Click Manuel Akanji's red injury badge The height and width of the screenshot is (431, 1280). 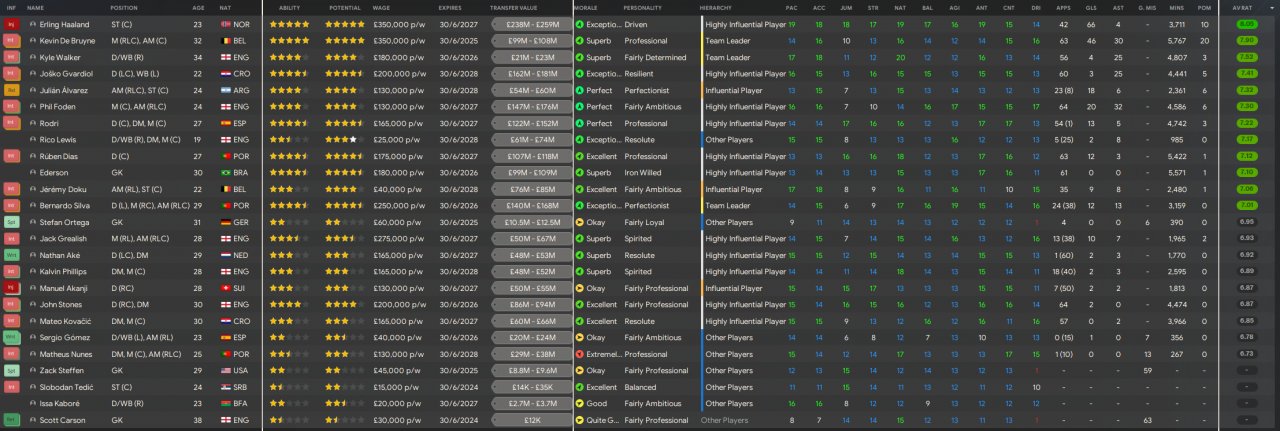point(12,288)
